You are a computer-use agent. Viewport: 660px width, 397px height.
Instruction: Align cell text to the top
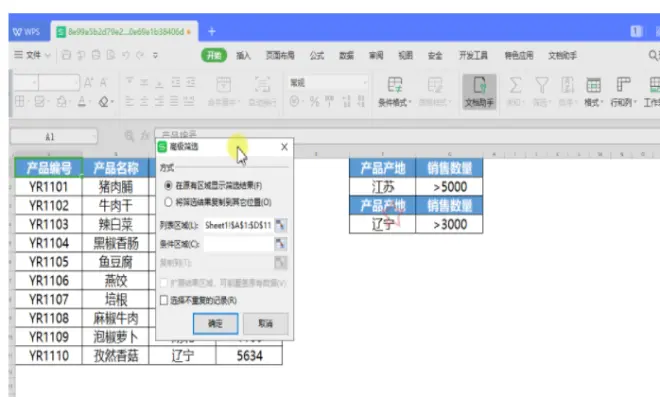tap(130, 82)
